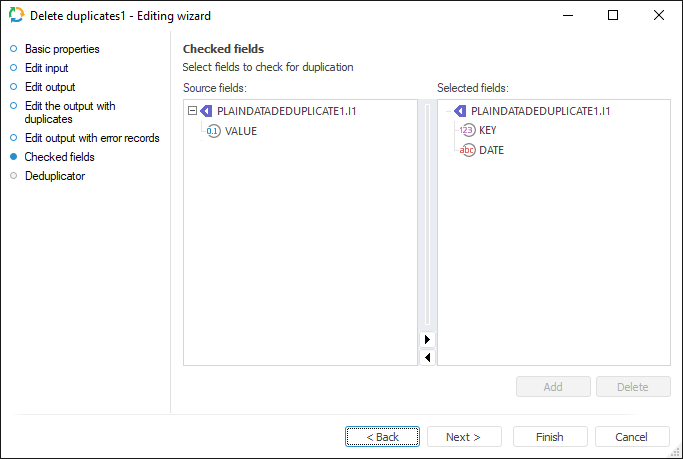Switch to Edit output step
The width and height of the screenshot is (683, 459).
(50, 87)
